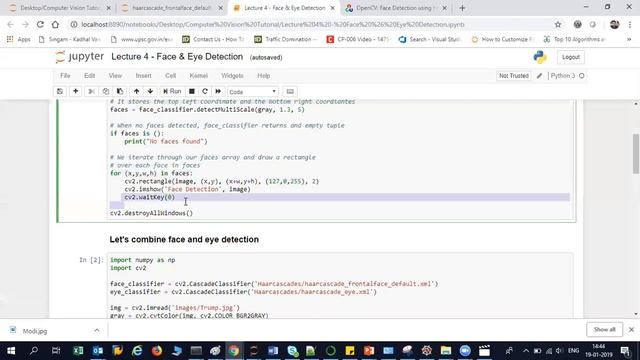
Task: Open the View menu
Action: coord(115,76)
